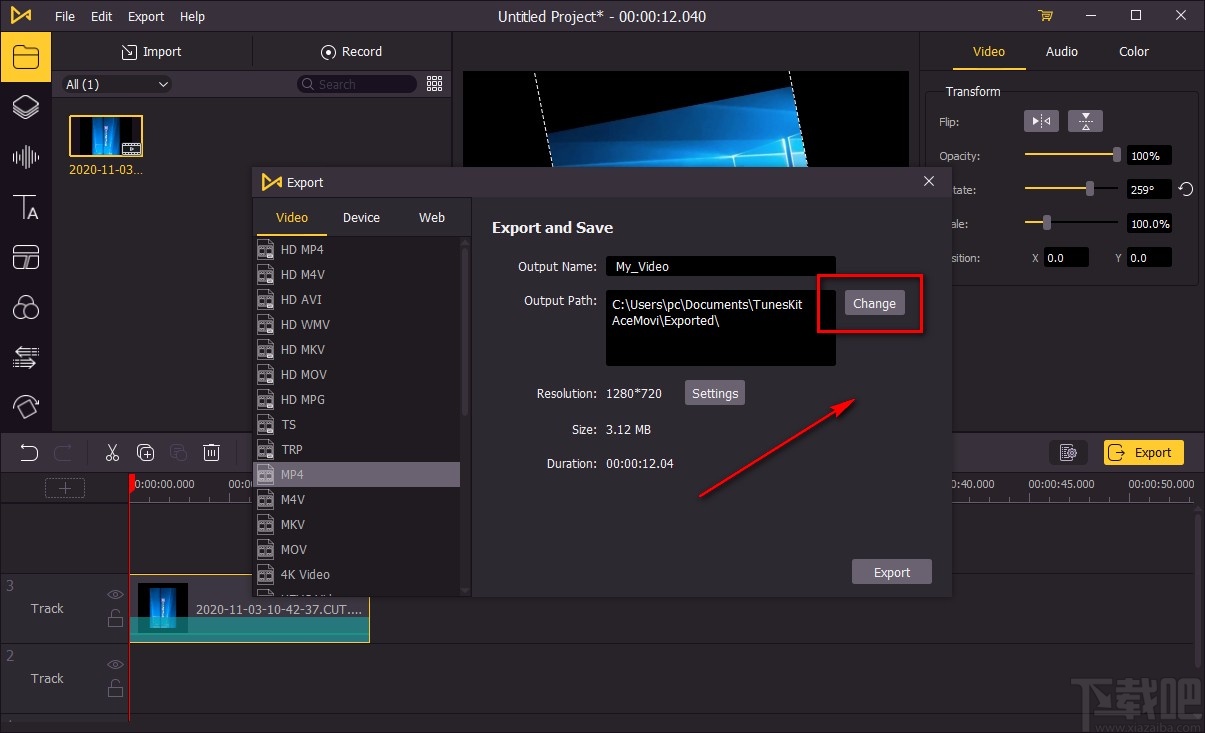Screen dimensions: 1205x733
Task: Click the media Search field
Action: (x=357, y=84)
